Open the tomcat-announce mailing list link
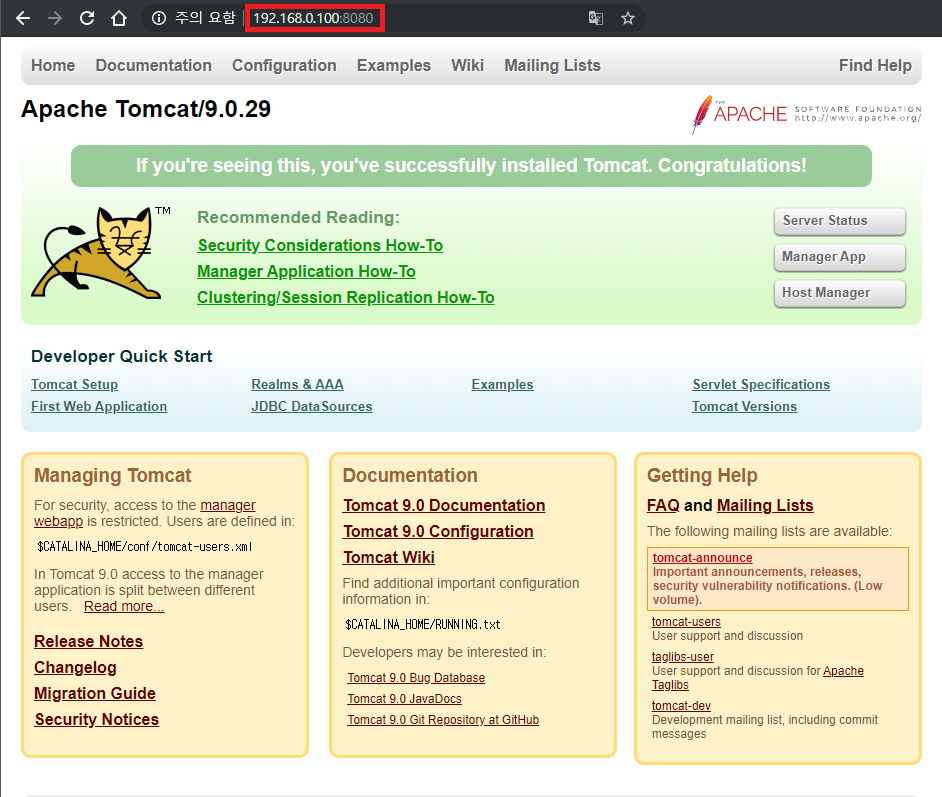This screenshot has width=942, height=797. pyautogui.click(x=702, y=558)
